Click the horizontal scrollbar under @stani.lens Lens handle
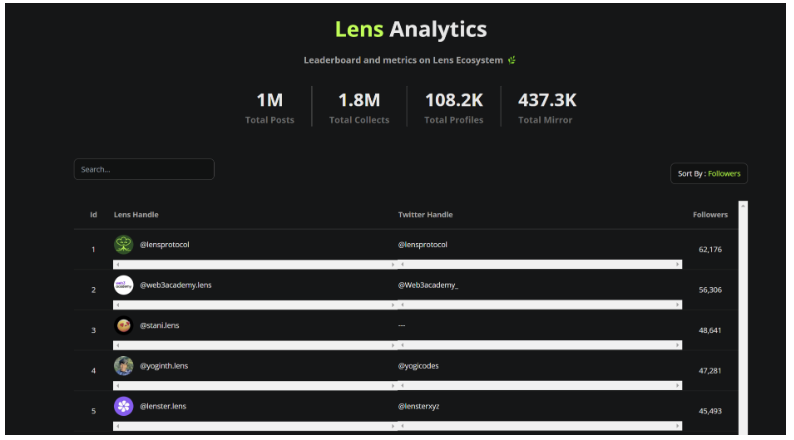The height and width of the screenshot is (440, 794). (x=255, y=345)
